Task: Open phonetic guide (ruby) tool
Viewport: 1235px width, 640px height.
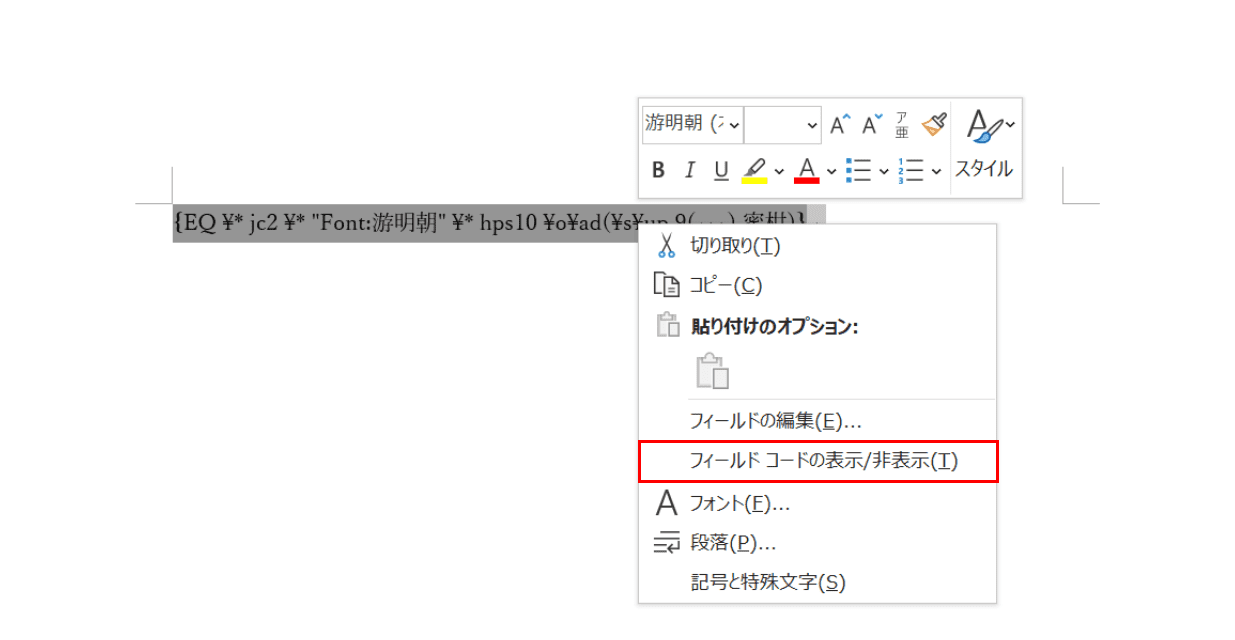Action: coord(902,125)
